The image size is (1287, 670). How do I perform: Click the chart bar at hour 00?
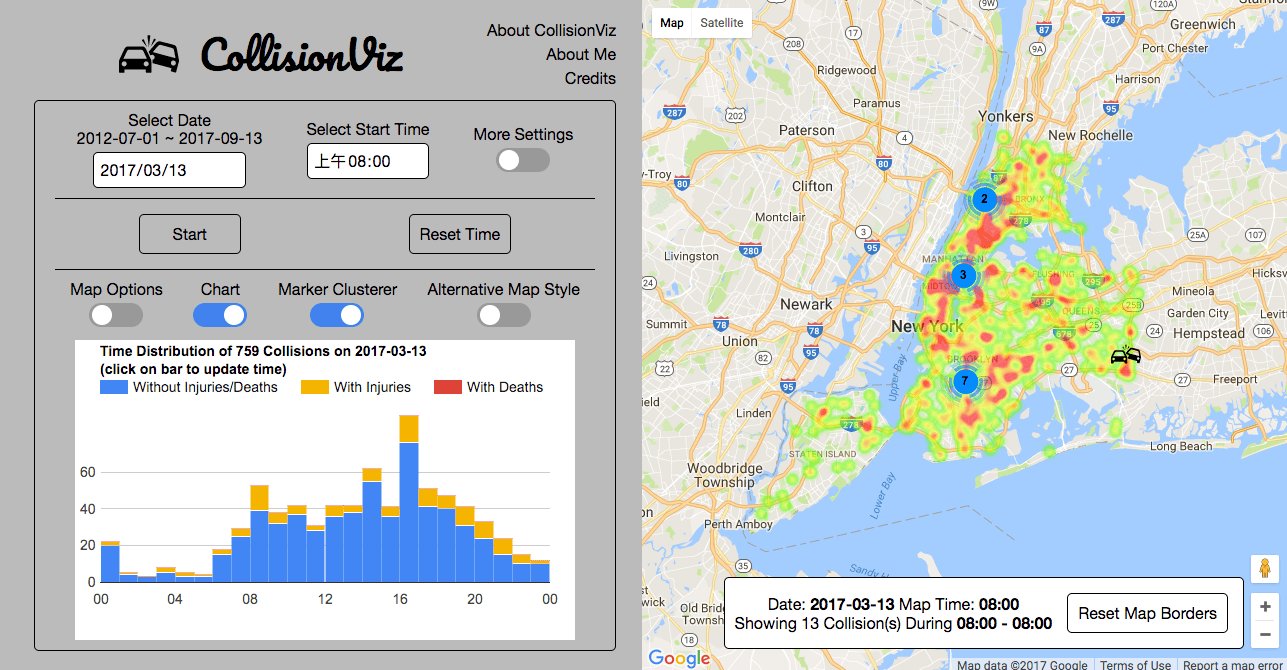click(110, 562)
